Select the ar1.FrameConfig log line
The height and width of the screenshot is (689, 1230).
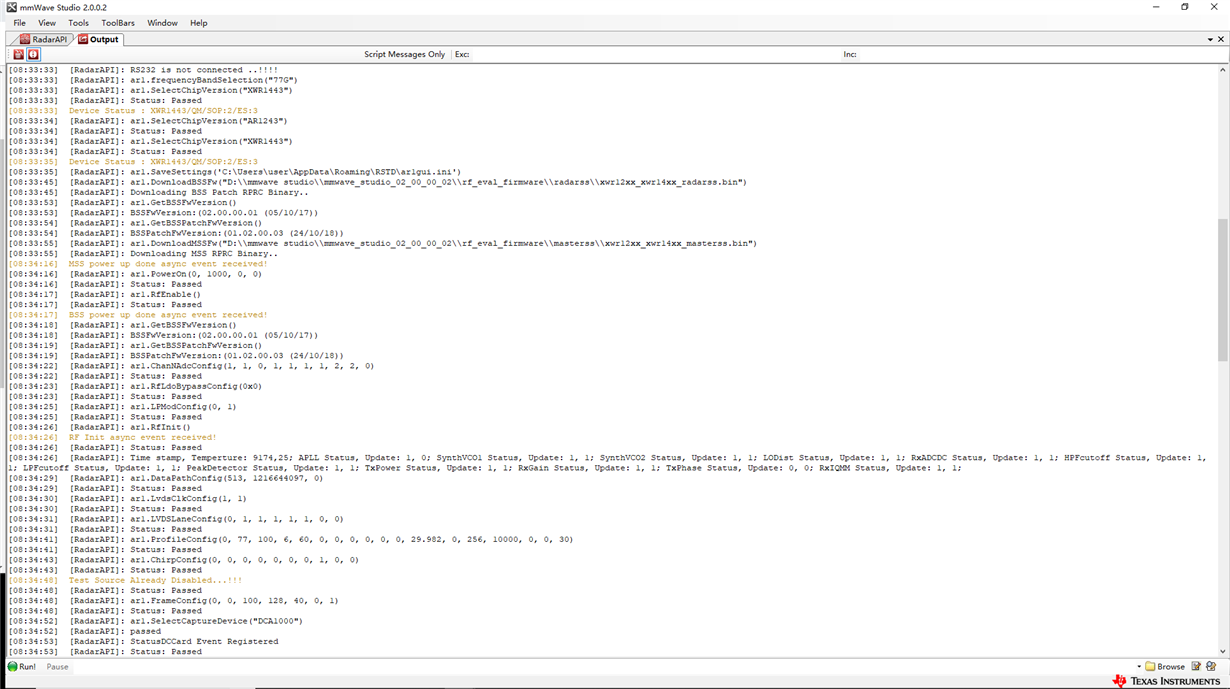pyautogui.click(x=173, y=601)
